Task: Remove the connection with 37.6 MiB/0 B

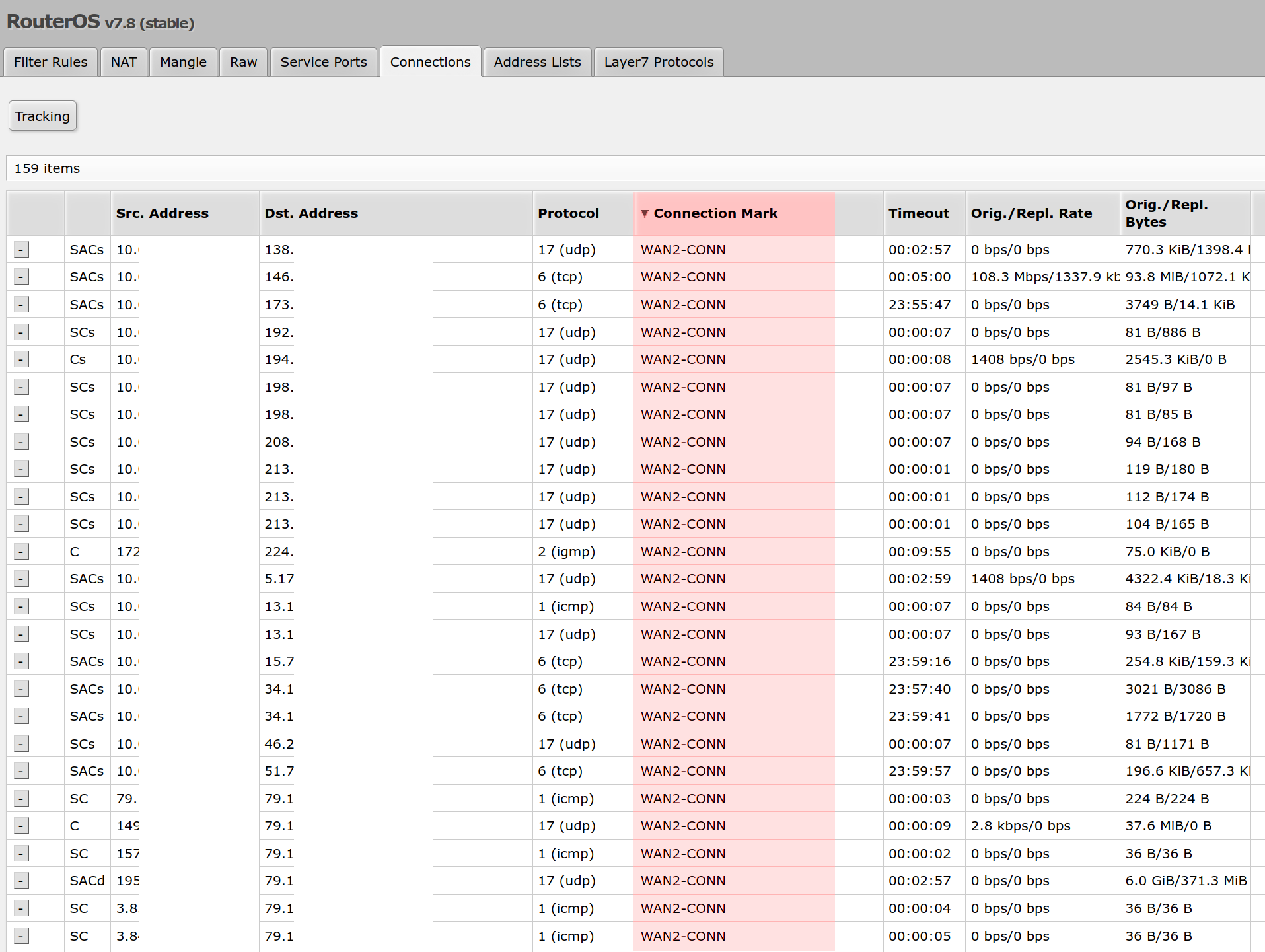Action: [21, 826]
